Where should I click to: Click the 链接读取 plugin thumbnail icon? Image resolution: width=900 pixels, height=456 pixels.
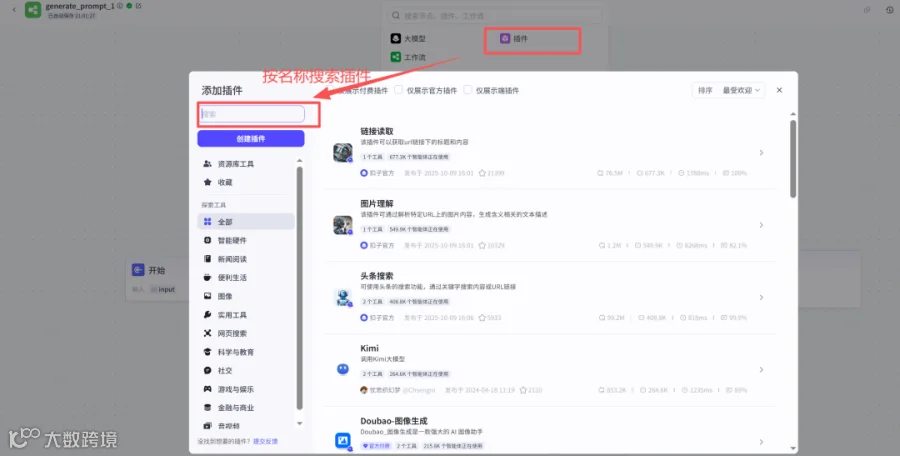[343, 153]
